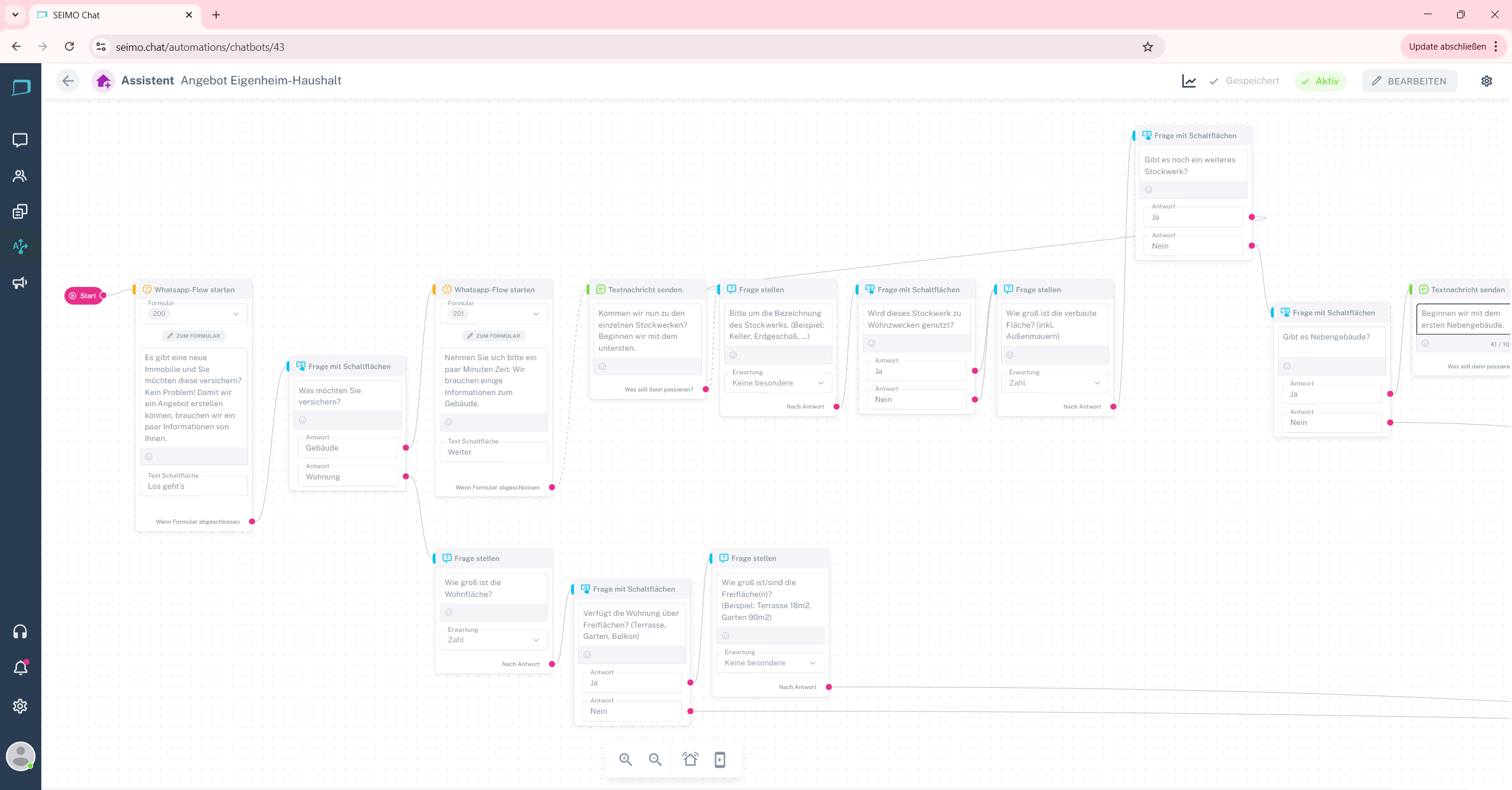Click the fit-to-view house icon in bottom toolbar
Image resolution: width=1512 pixels, height=790 pixels.
click(690, 759)
